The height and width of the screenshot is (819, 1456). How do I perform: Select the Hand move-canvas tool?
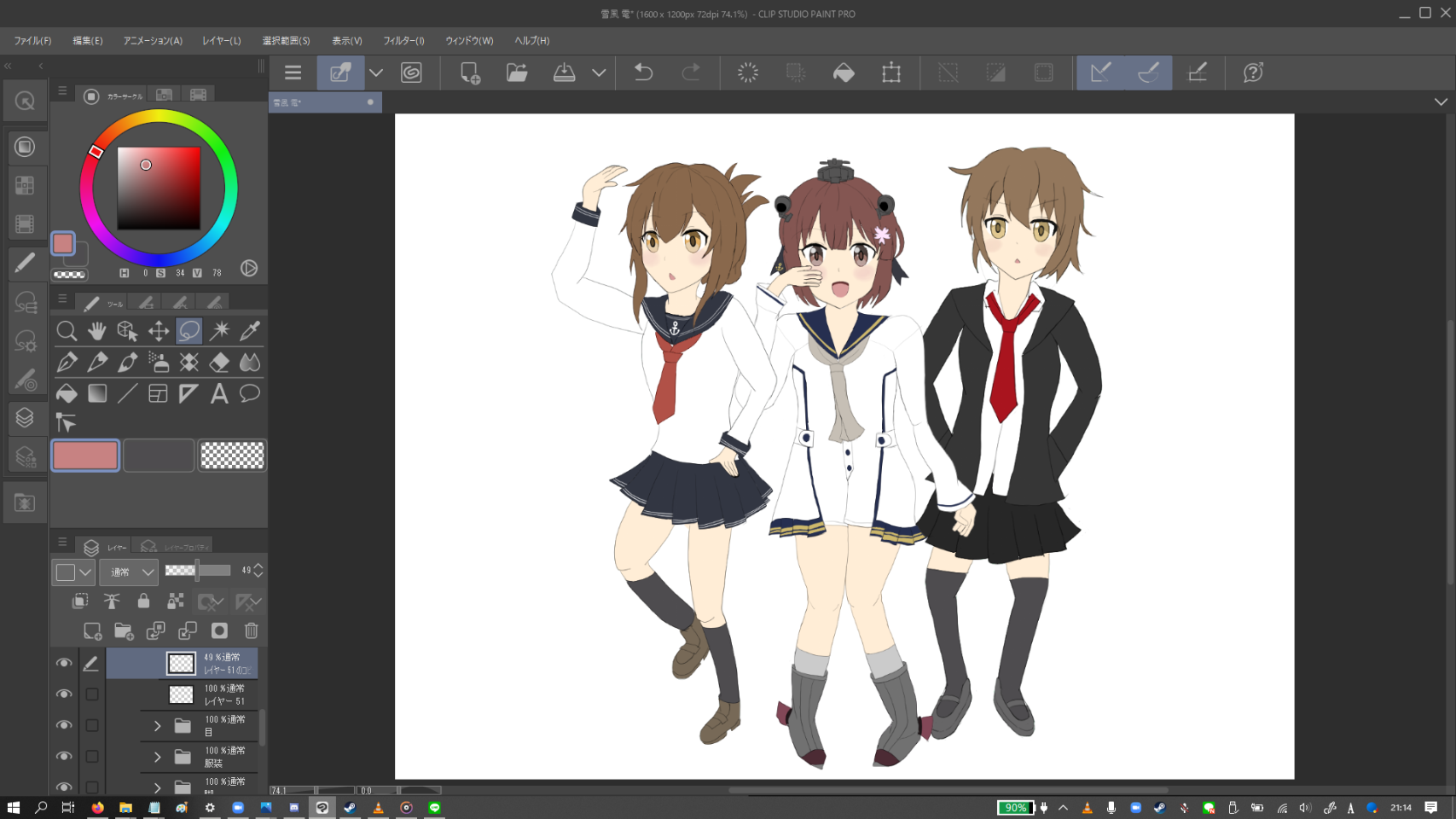pos(97,331)
